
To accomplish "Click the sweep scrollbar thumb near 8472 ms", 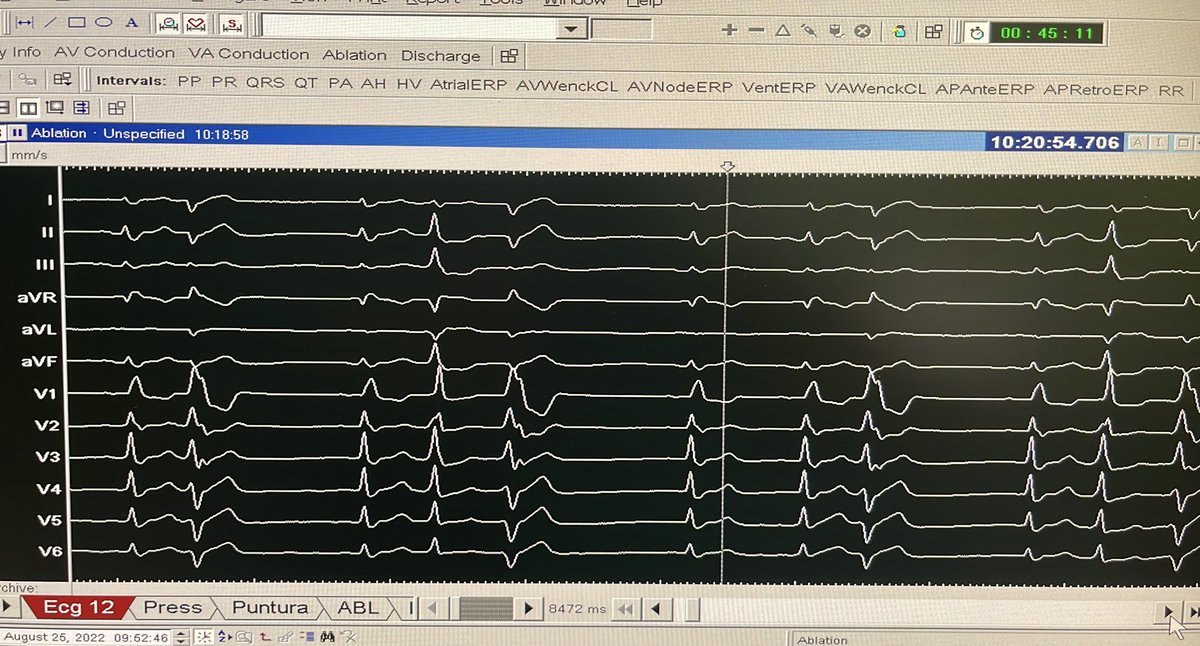I will click(x=487, y=607).
